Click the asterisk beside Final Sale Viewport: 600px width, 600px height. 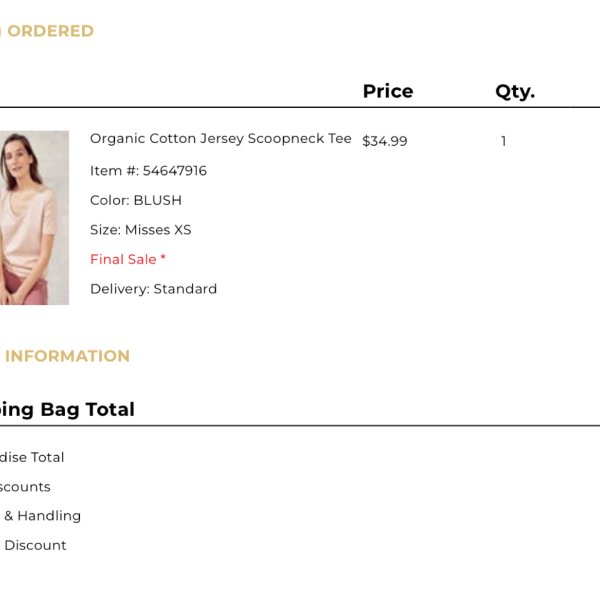[x=163, y=257]
